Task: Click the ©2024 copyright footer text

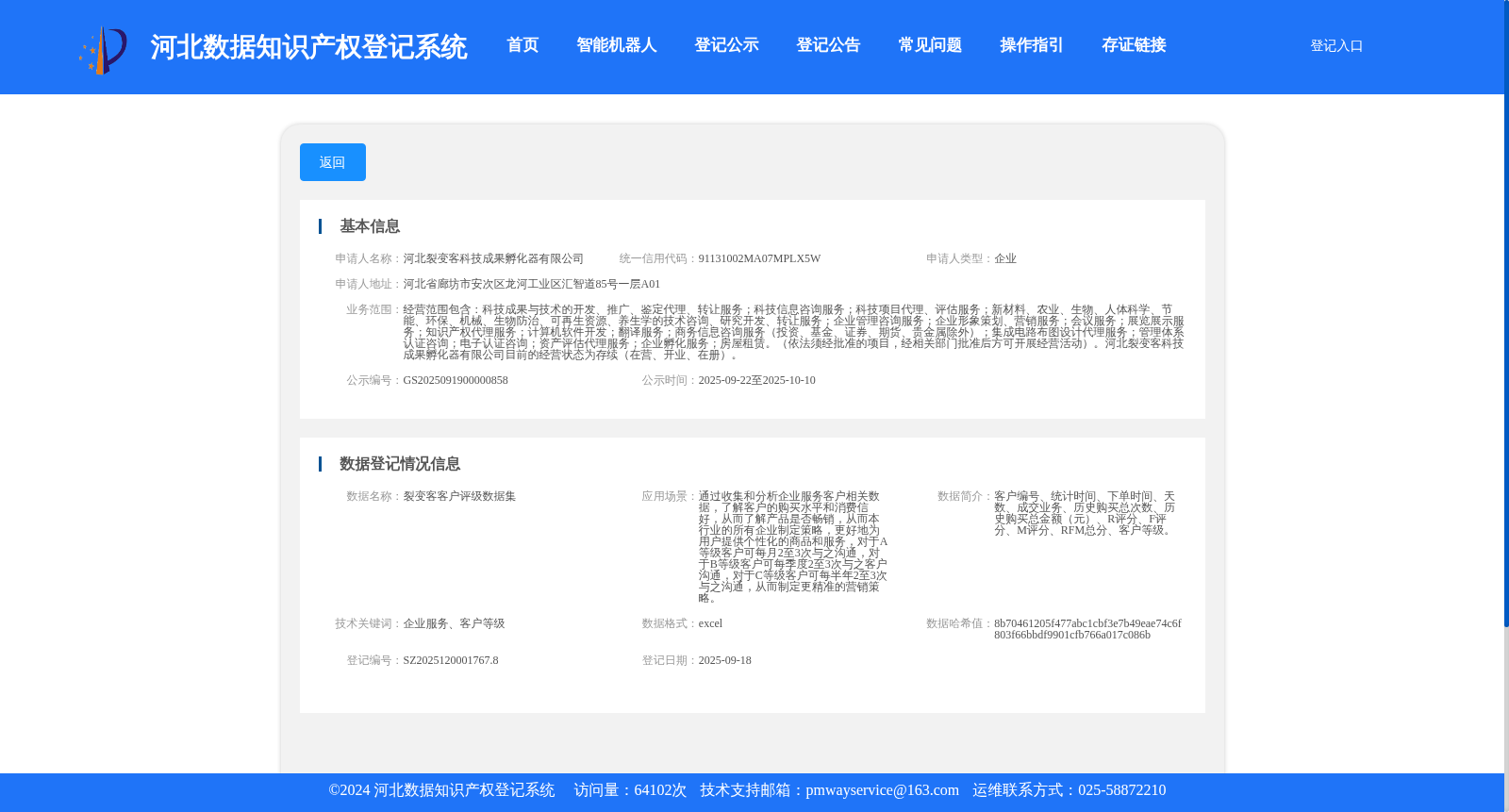Action: [441, 790]
